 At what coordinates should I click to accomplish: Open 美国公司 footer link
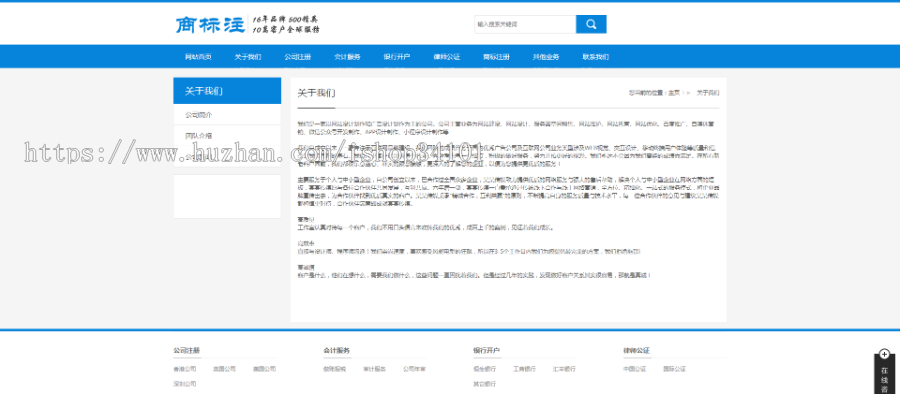click(x=264, y=369)
